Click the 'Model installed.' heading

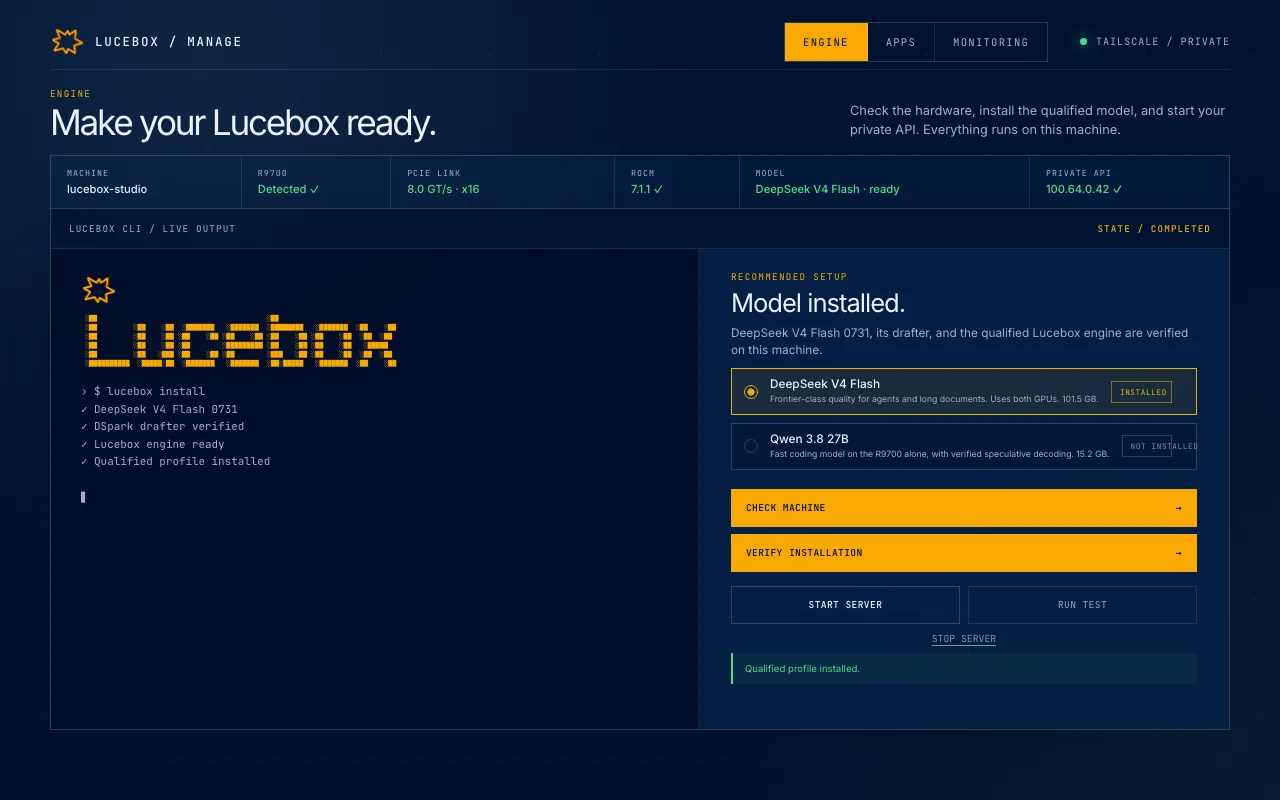point(818,303)
